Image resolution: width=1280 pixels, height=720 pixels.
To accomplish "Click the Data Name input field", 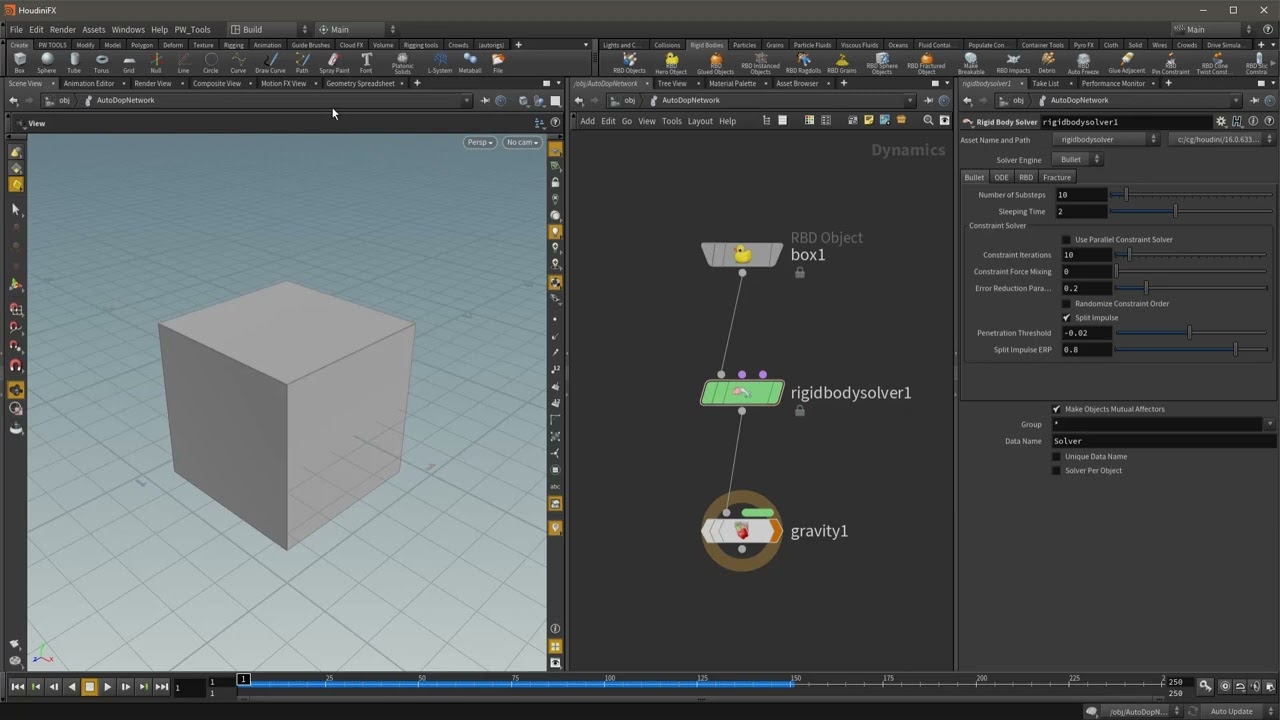I will coord(1164,441).
